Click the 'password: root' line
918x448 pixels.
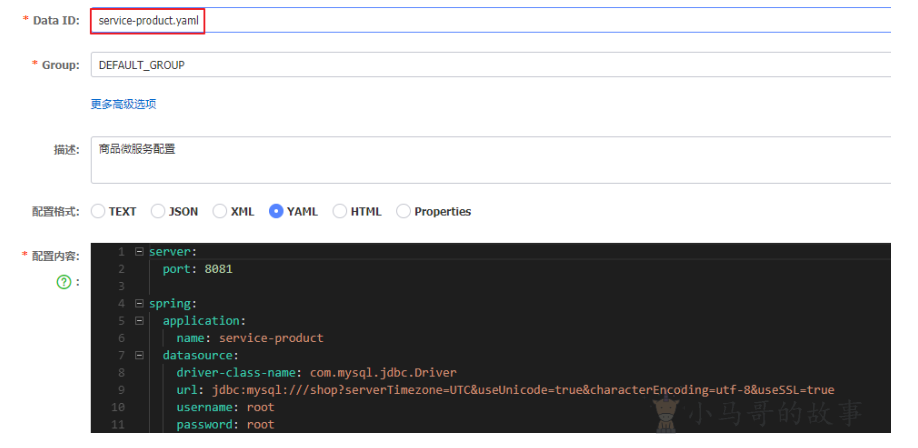coord(225,425)
